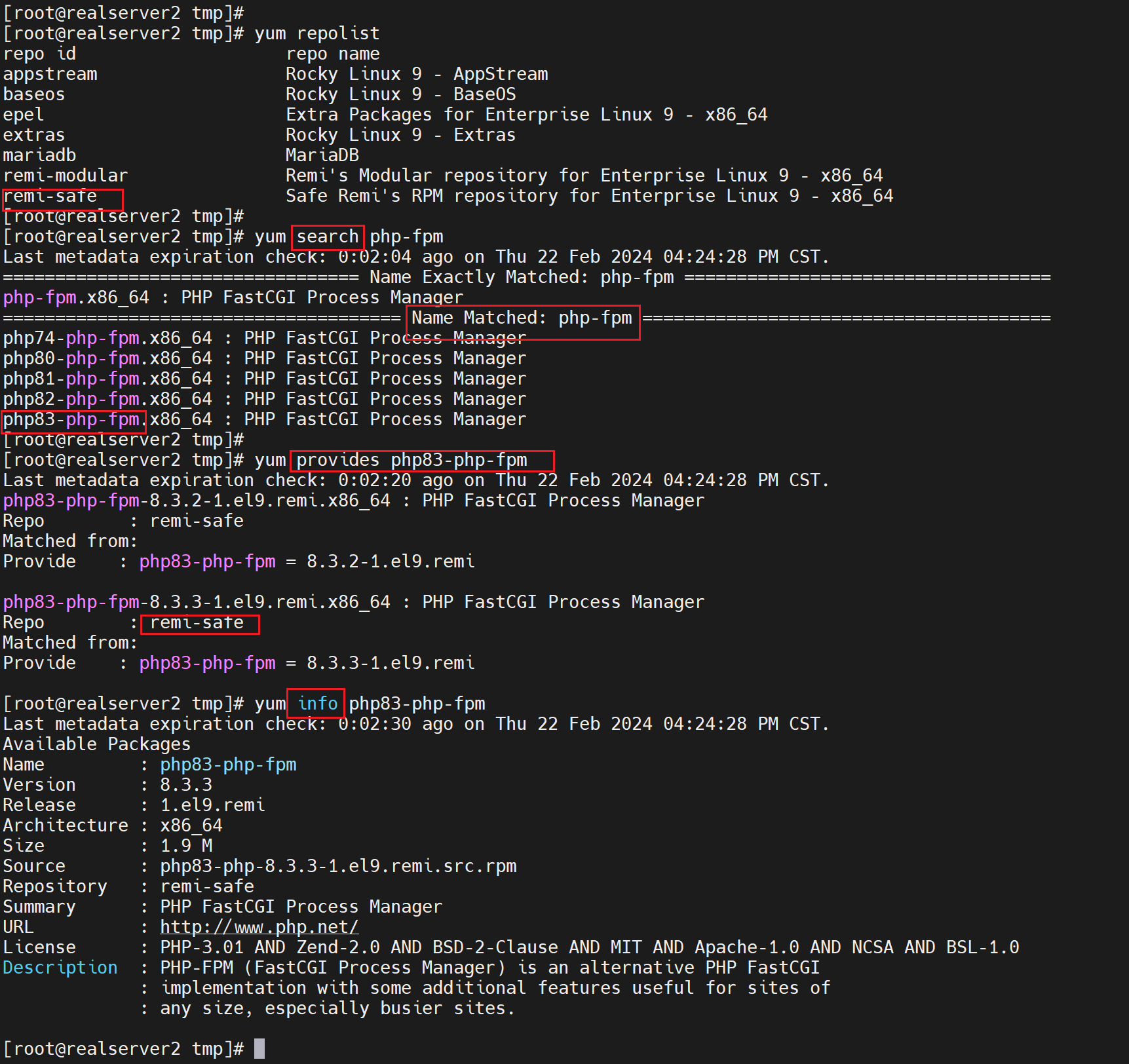This screenshot has width=1129, height=1064.
Task: Click the 'Name Matched: php-fpm' header
Action: [522, 318]
